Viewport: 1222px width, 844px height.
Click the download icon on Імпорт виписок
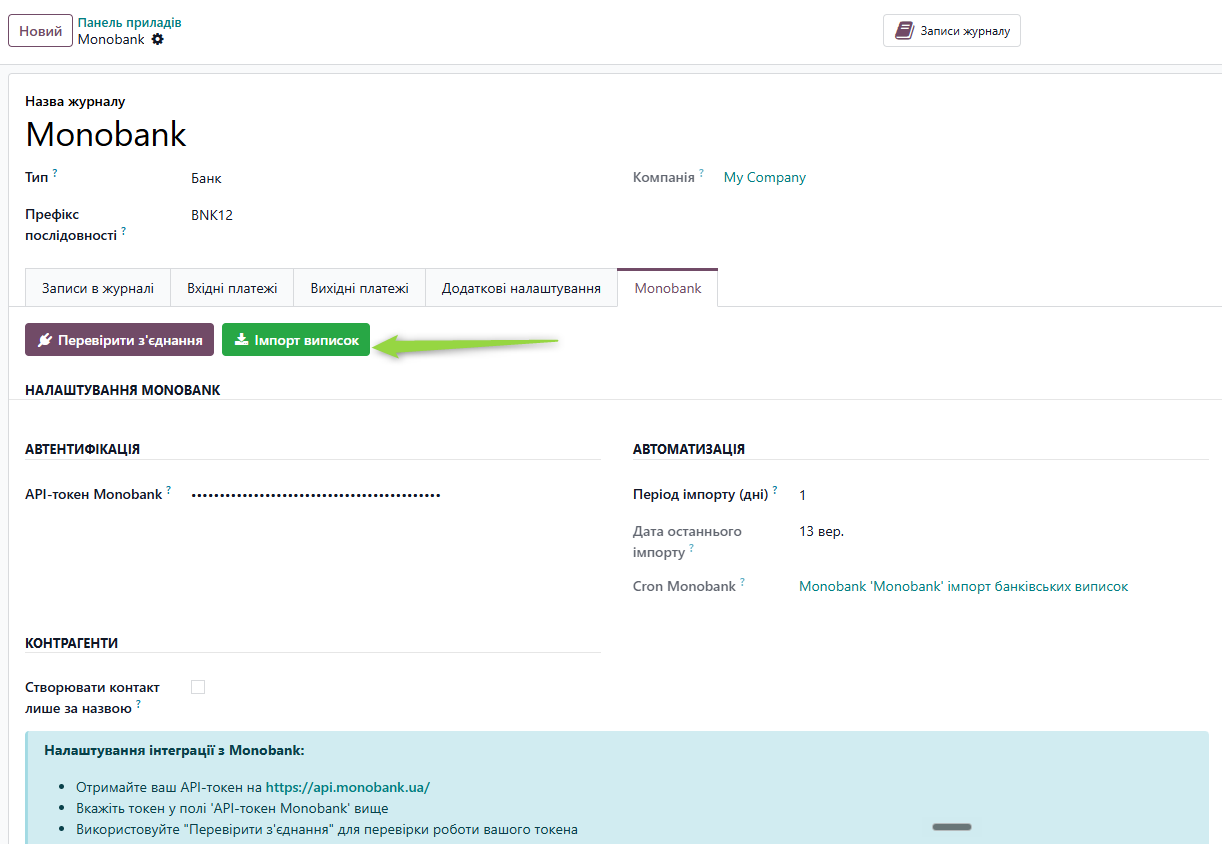tap(241, 340)
